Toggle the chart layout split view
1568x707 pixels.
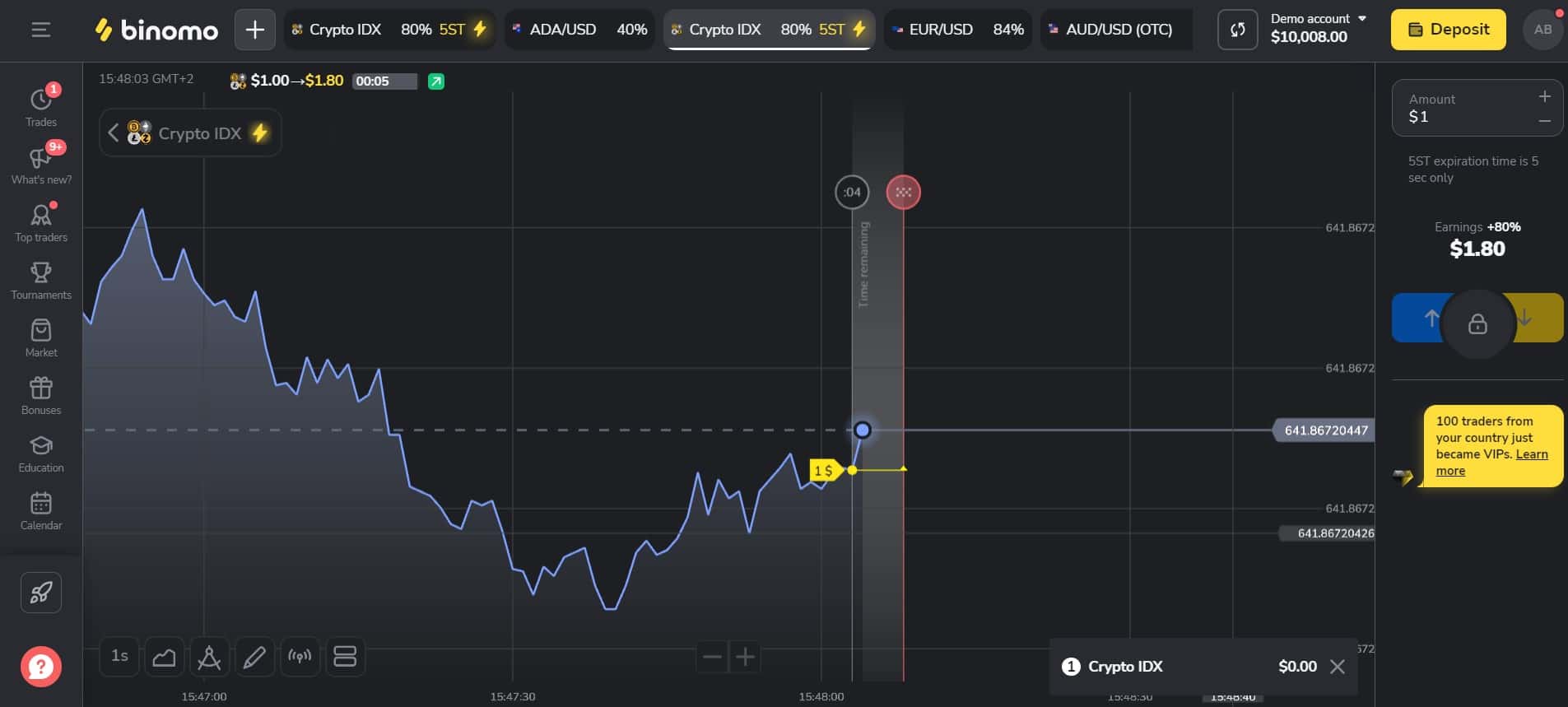345,657
